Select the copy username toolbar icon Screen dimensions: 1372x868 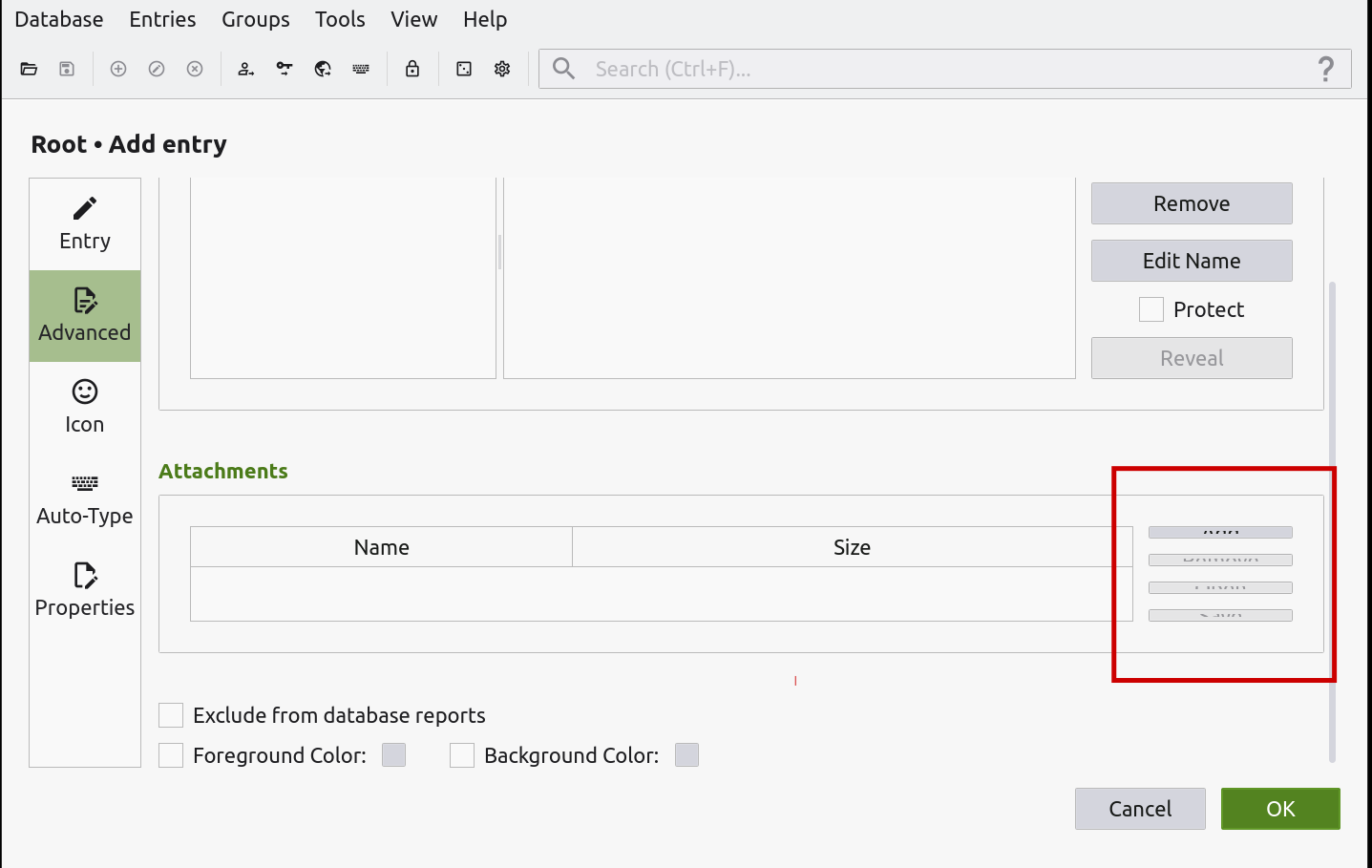[x=245, y=68]
